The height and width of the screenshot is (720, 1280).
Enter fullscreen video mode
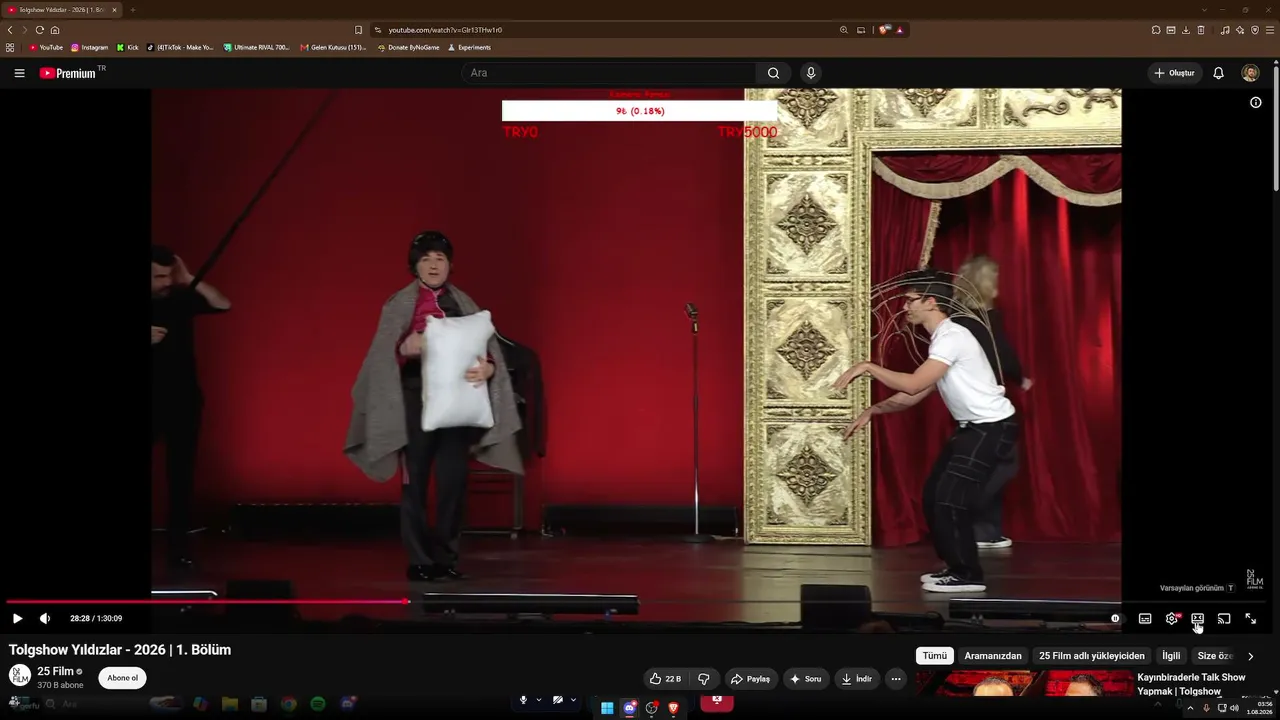(1250, 619)
